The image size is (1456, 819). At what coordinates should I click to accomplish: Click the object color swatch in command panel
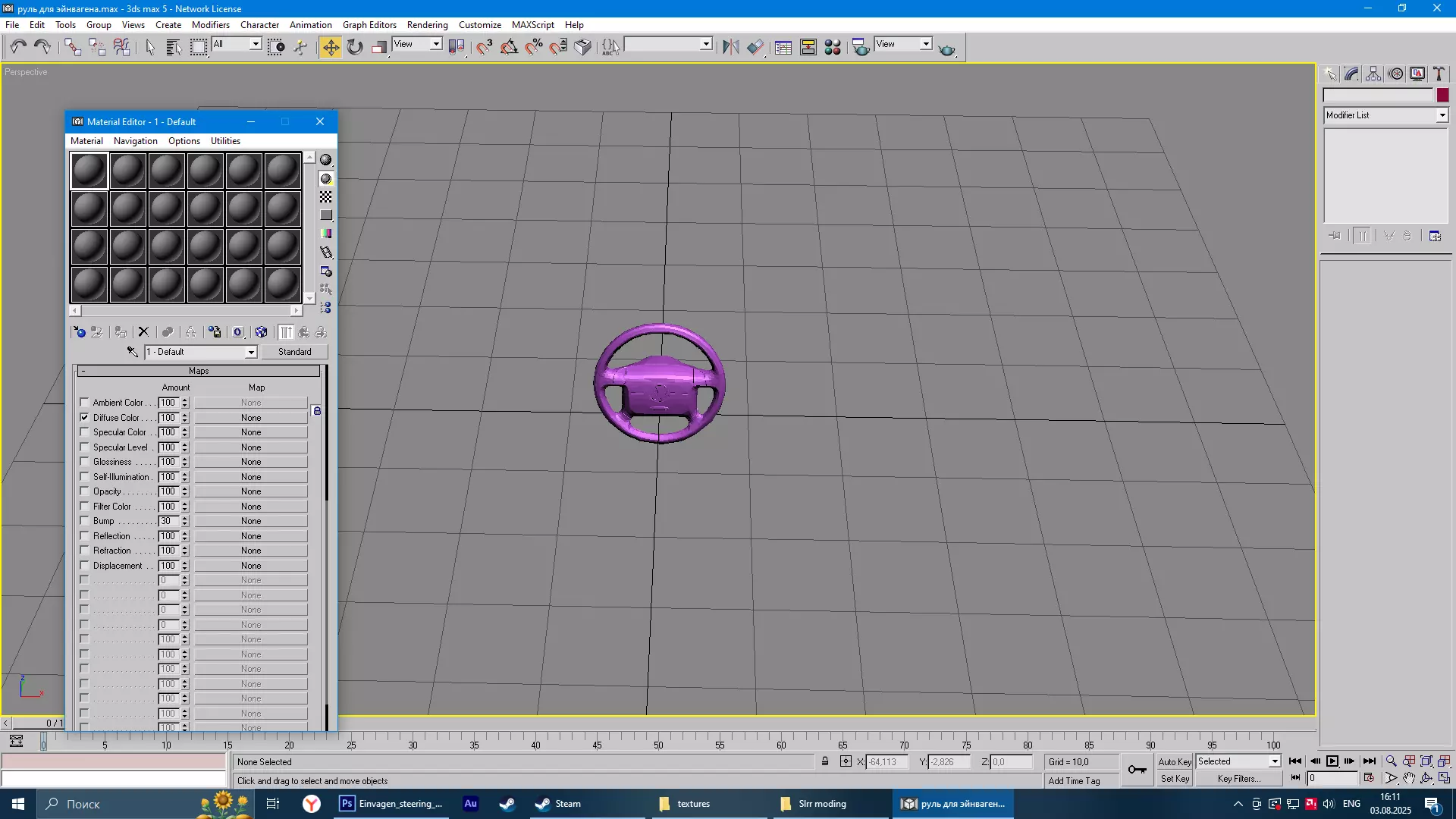pyautogui.click(x=1442, y=95)
